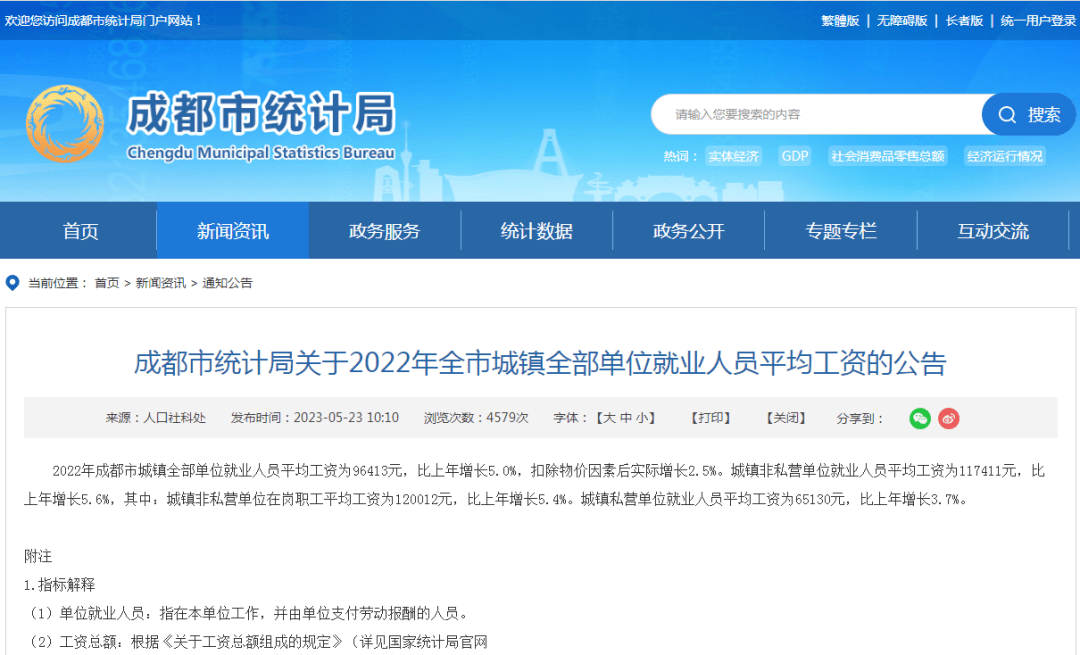This screenshot has width=1080, height=655.
Task: Set font size to 小
Action: click(642, 418)
